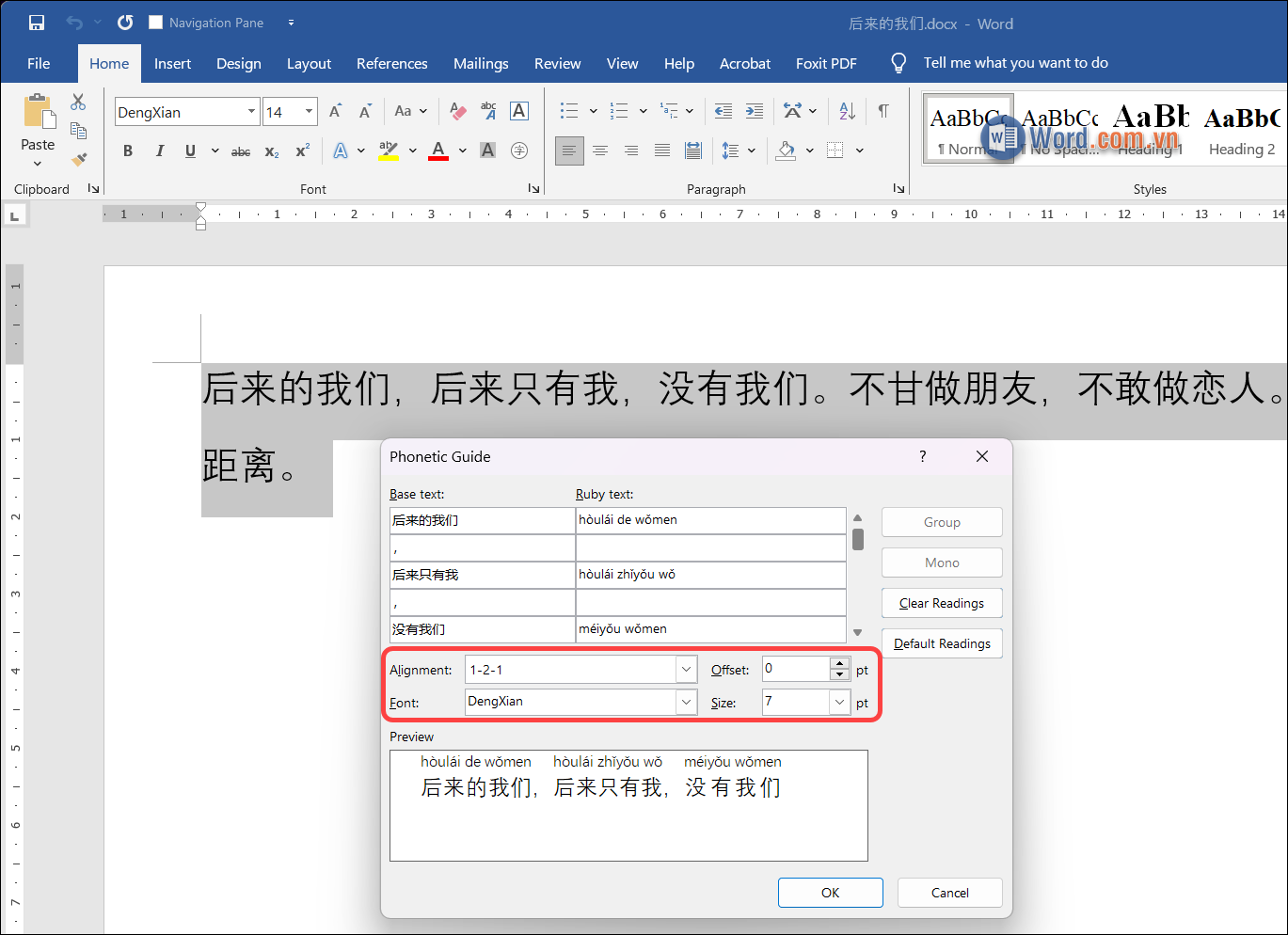Viewport: 1288px width, 935px height.
Task: Click Clear All Formatting icon
Action: point(458,112)
